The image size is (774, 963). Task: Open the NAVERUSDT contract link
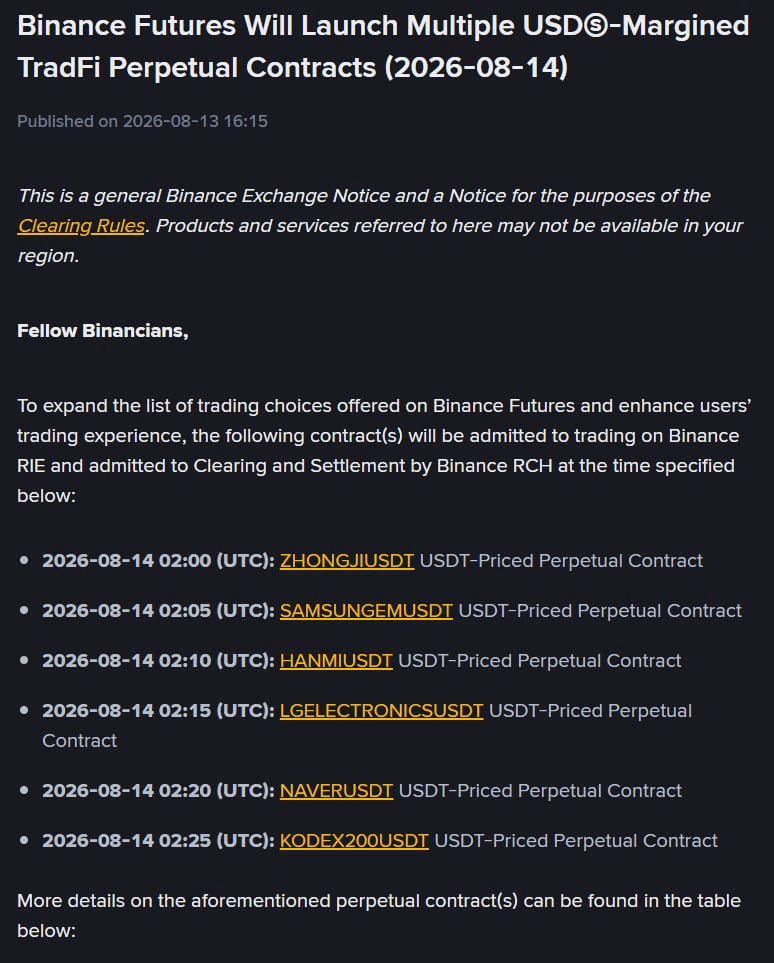click(336, 790)
